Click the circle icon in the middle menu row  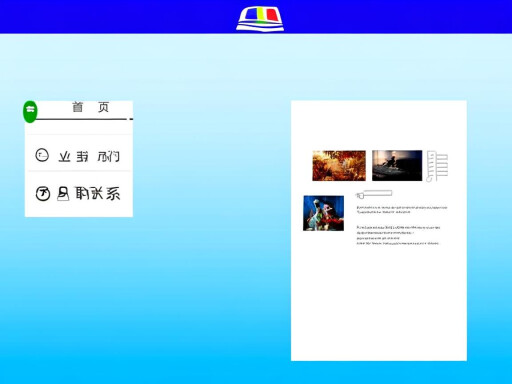pyautogui.click(x=42, y=155)
